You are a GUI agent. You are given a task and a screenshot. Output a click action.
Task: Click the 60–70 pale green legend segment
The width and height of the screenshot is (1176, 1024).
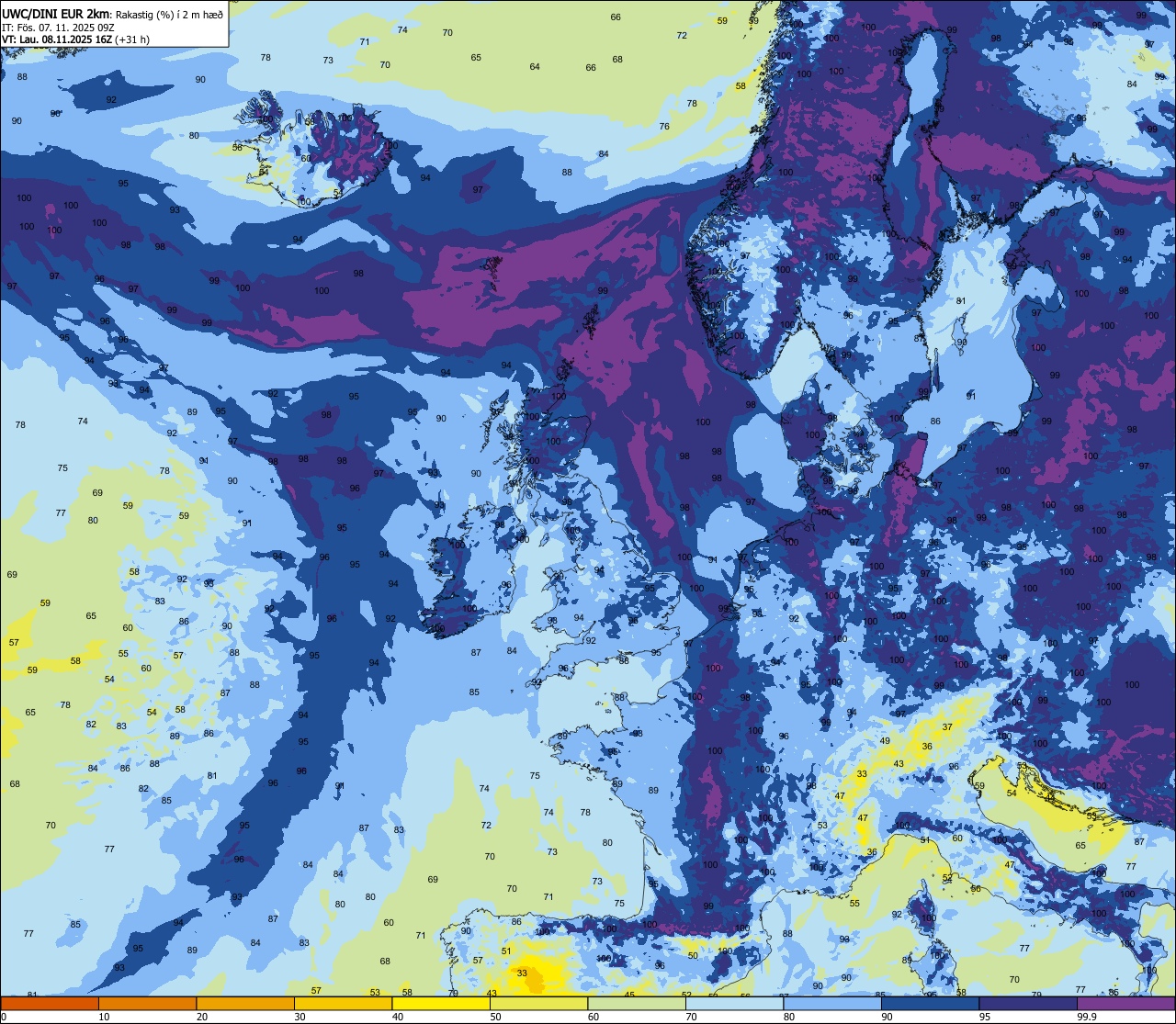pos(637,1004)
